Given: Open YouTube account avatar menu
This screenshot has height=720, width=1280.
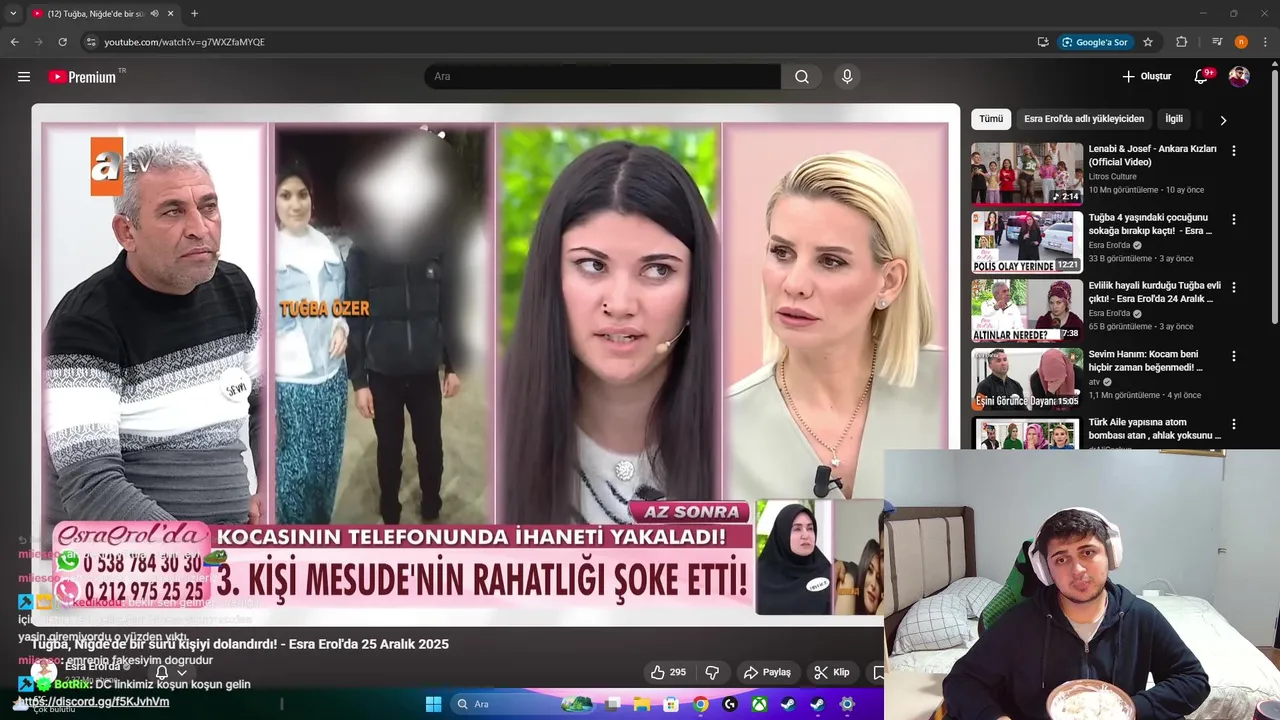Looking at the screenshot, I should (1239, 77).
